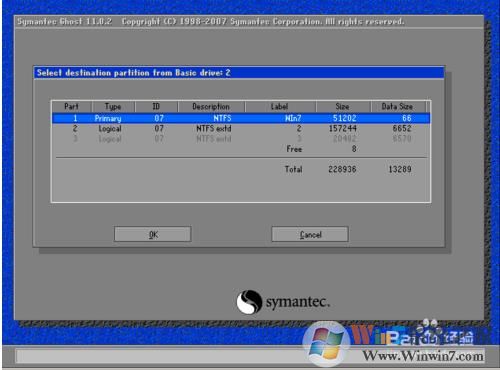
Task: Select the greyed-out partition 3 row
Action: pos(241,139)
